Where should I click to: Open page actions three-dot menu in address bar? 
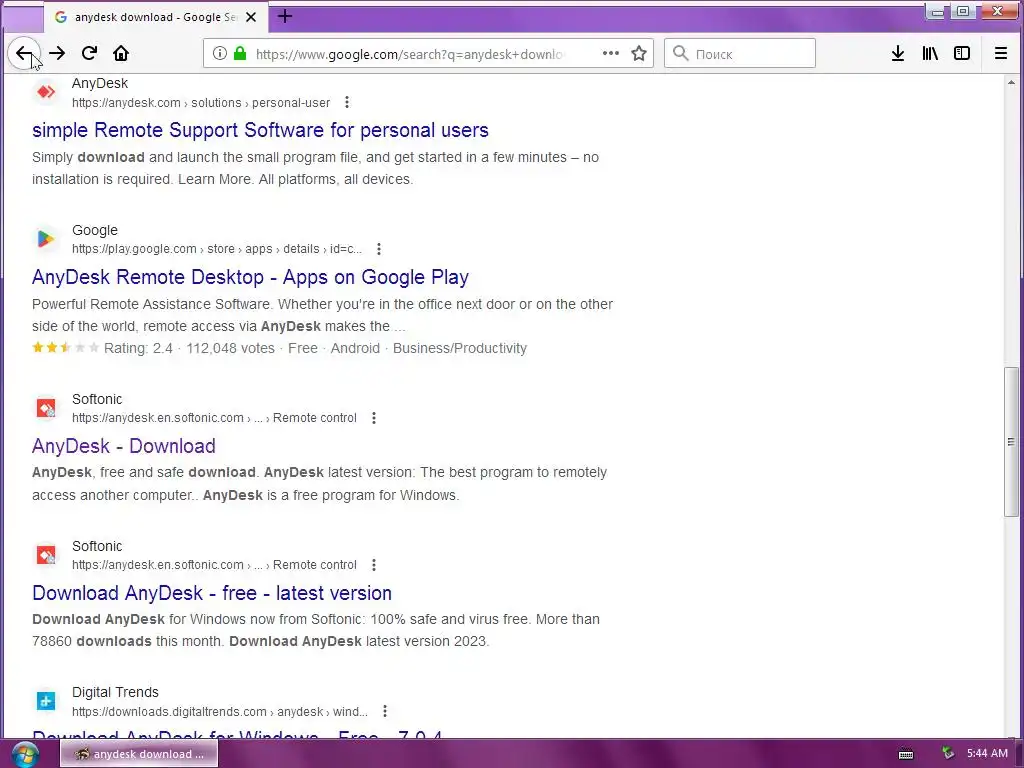click(611, 54)
